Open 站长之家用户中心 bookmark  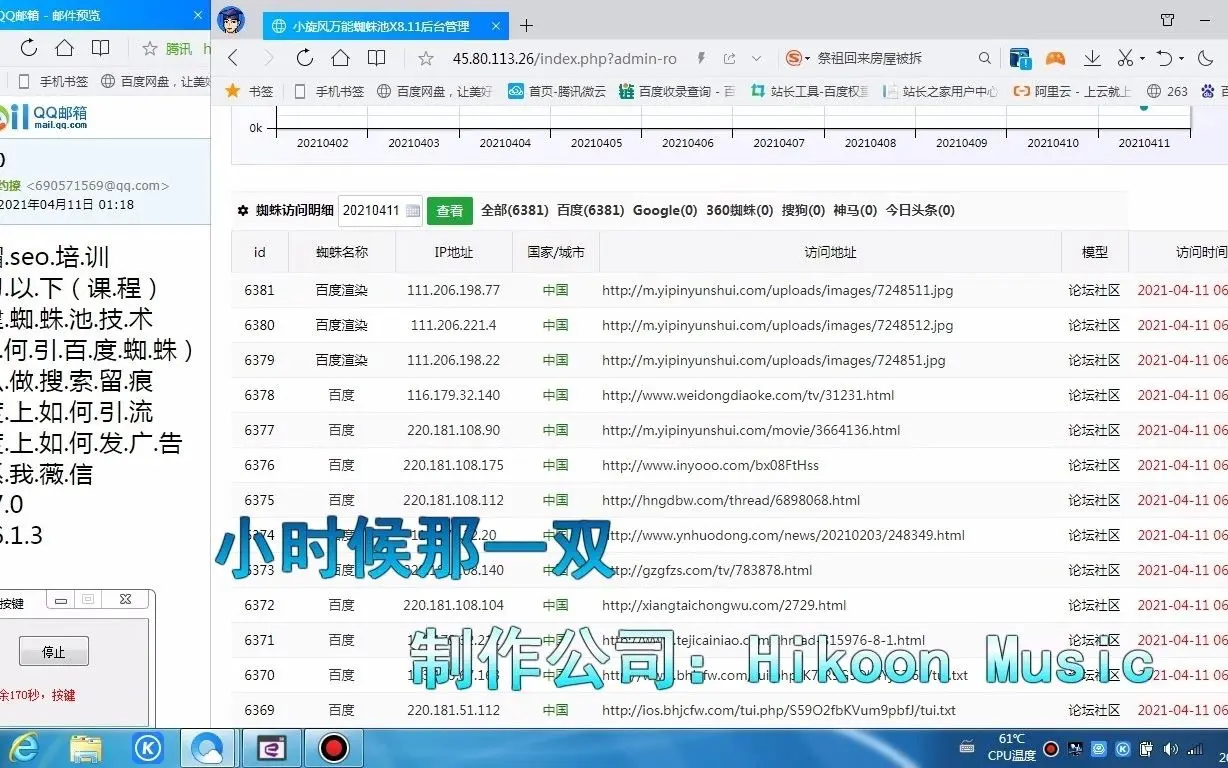coord(941,91)
